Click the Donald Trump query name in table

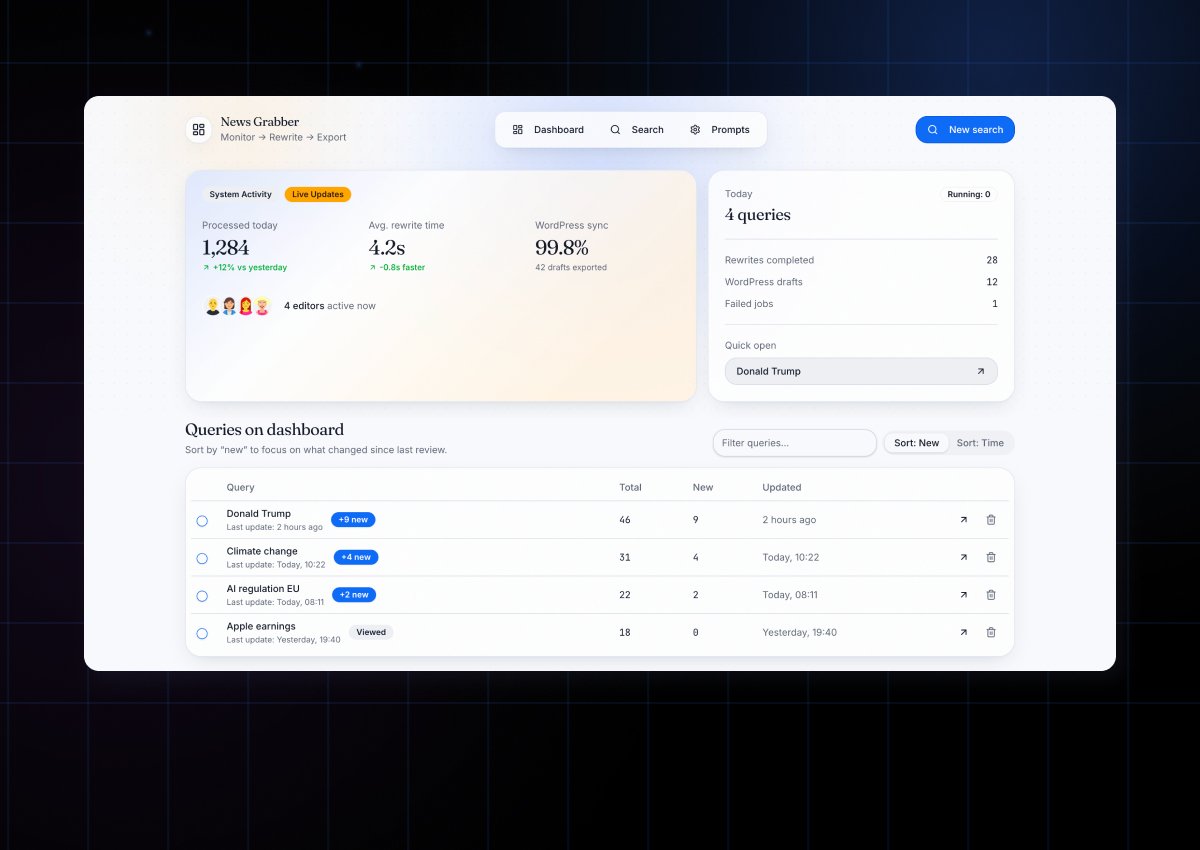click(x=258, y=514)
